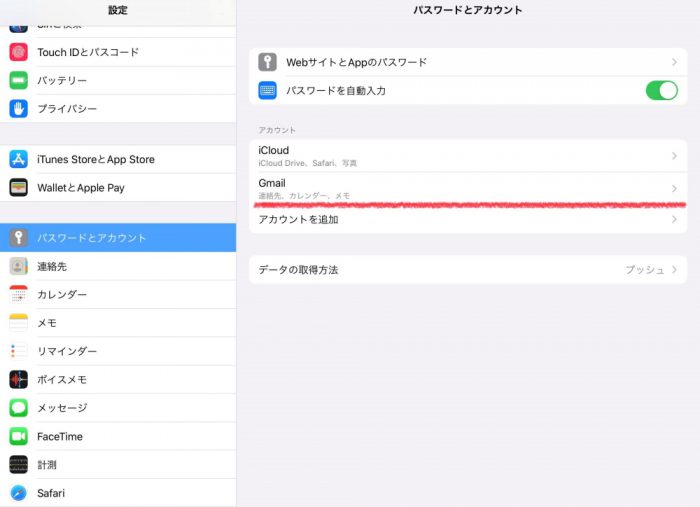The height and width of the screenshot is (507, 700).
Task: Open プライバシー settings
Action: 118,108
